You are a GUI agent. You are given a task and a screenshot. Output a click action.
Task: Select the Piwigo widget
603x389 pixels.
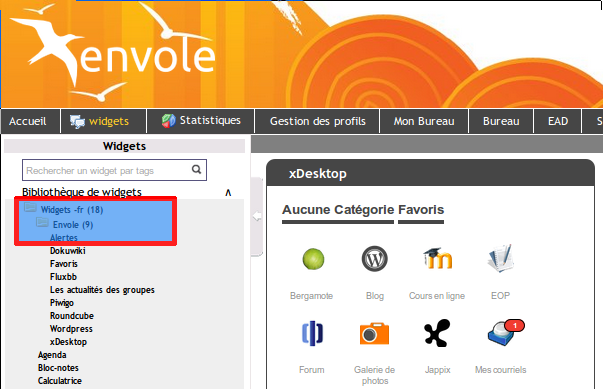pos(62,303)
